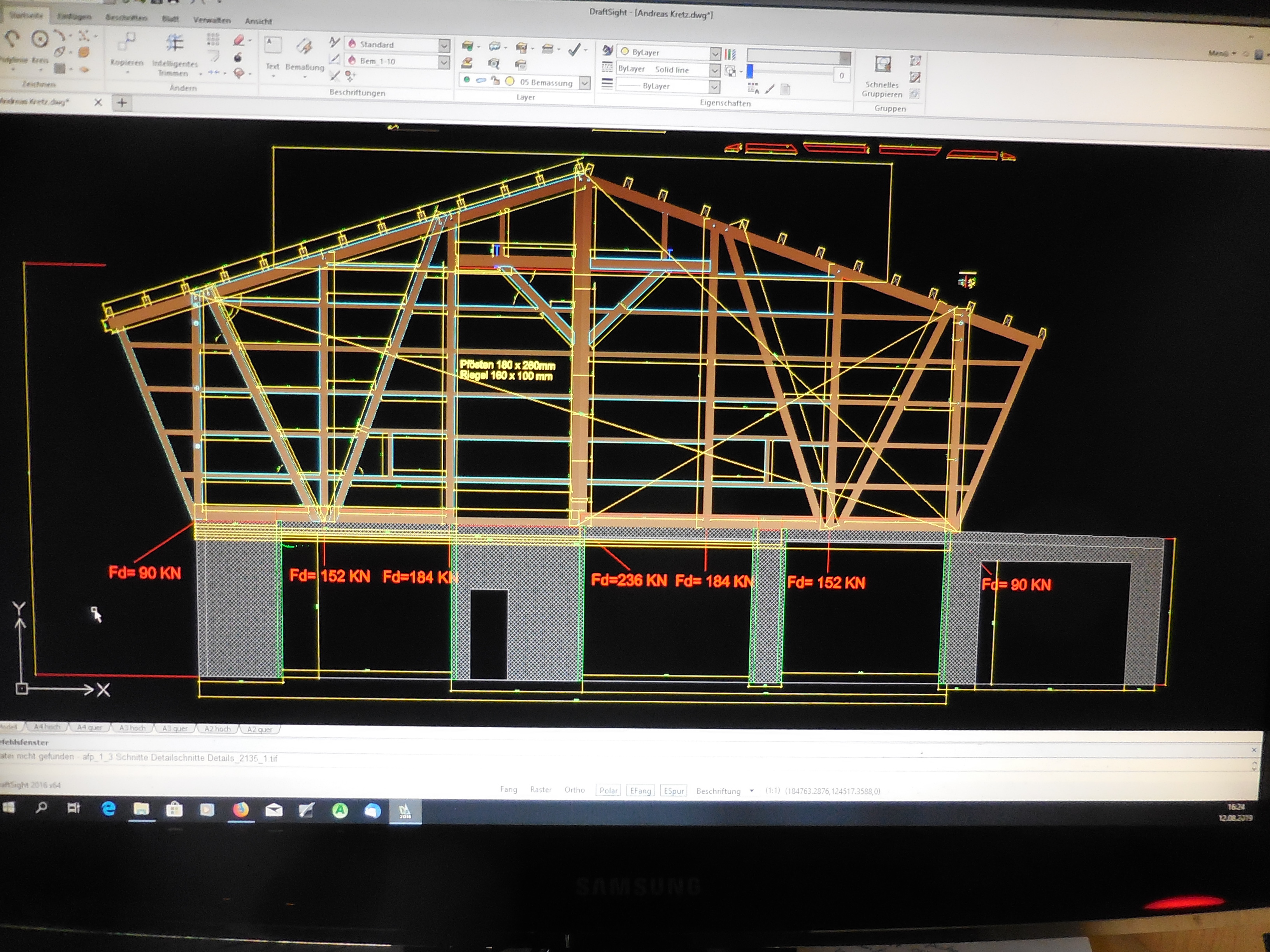
Task: Toggle Polar tracking in status bar
Action: tap(608, 790)
